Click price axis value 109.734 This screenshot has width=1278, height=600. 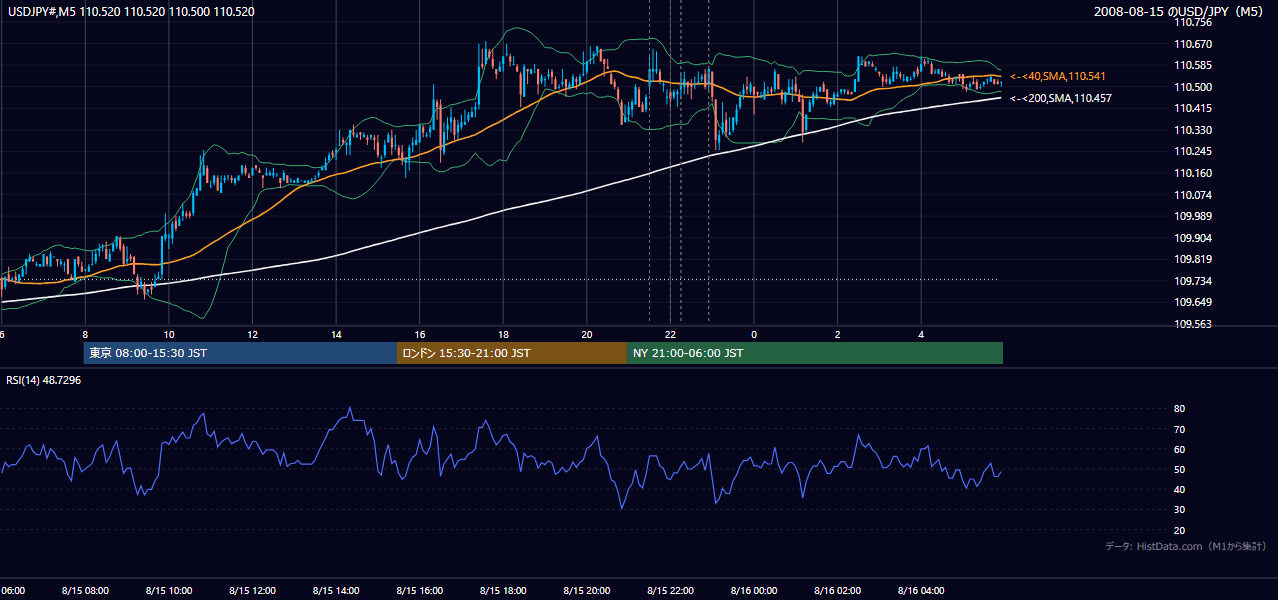tap(1192, 281)
